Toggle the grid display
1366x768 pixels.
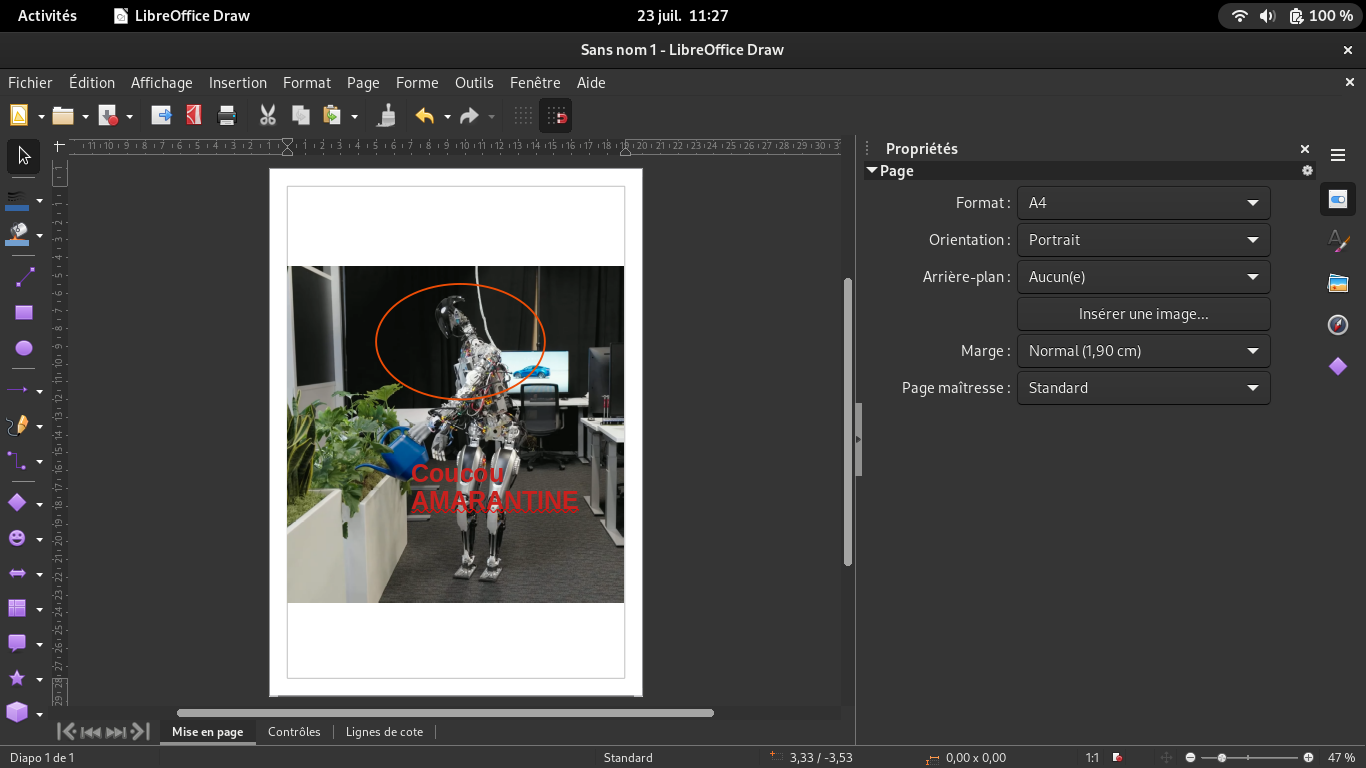523,116
